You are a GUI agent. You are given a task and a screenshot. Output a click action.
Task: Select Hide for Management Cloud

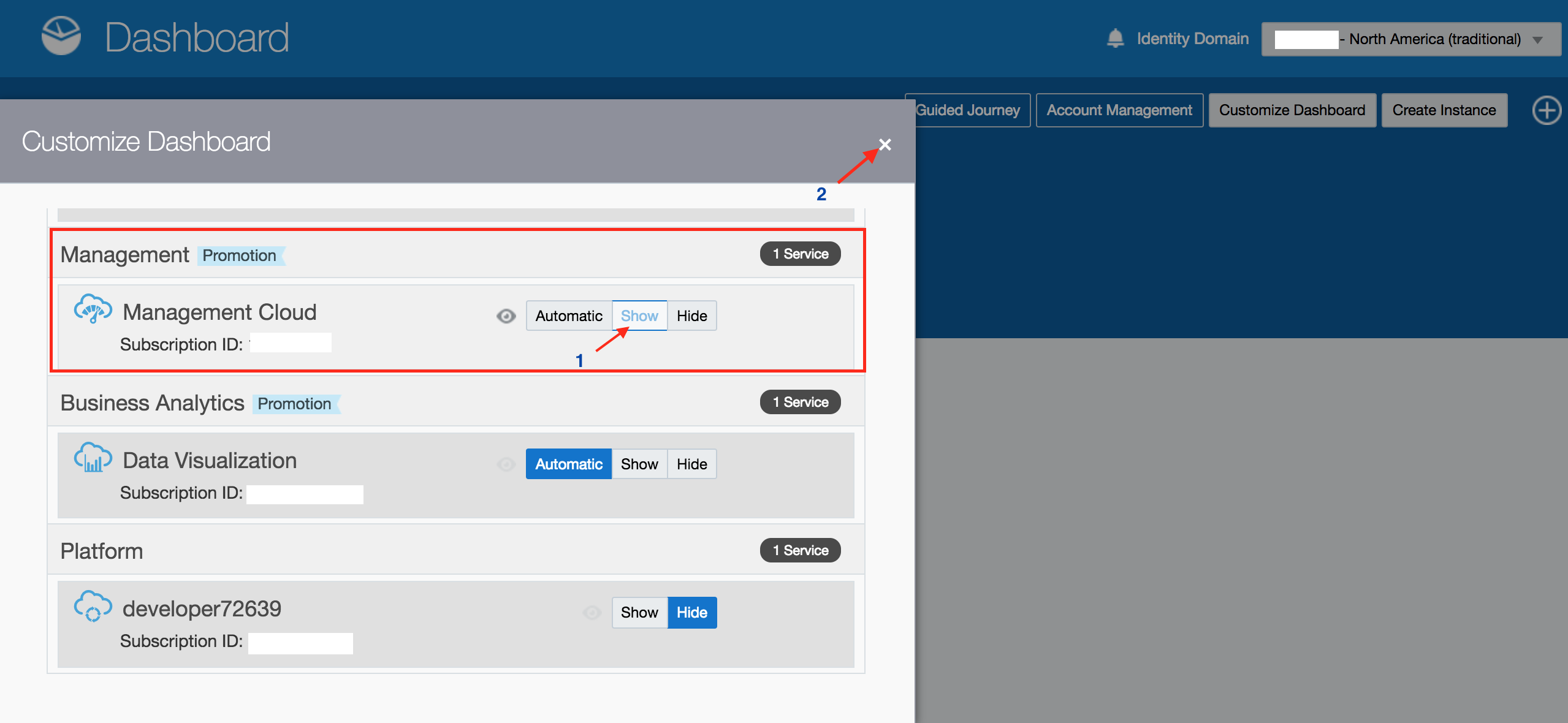[x=692, y=316]
